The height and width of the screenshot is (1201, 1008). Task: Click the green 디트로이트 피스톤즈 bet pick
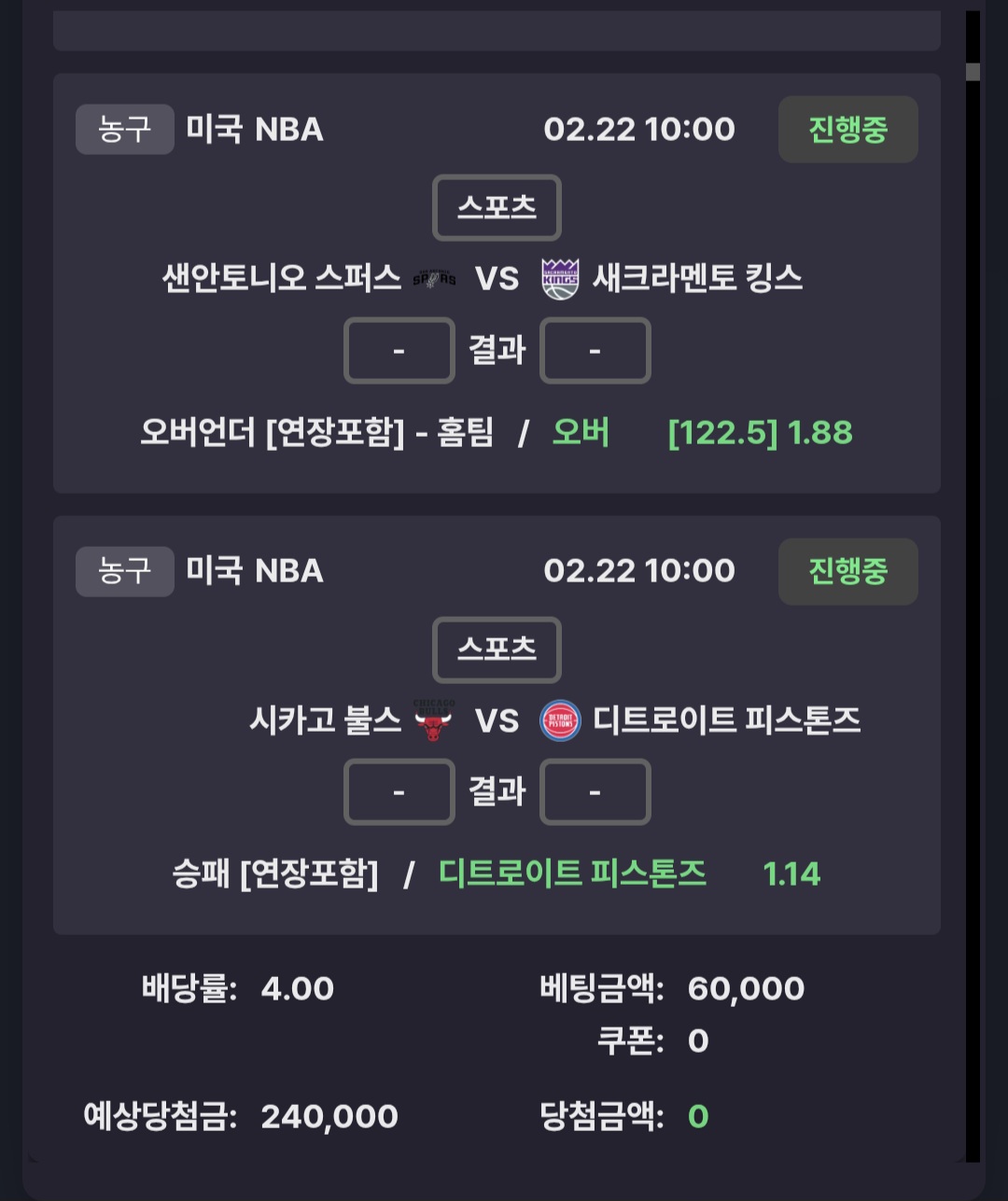click(572, 874)
